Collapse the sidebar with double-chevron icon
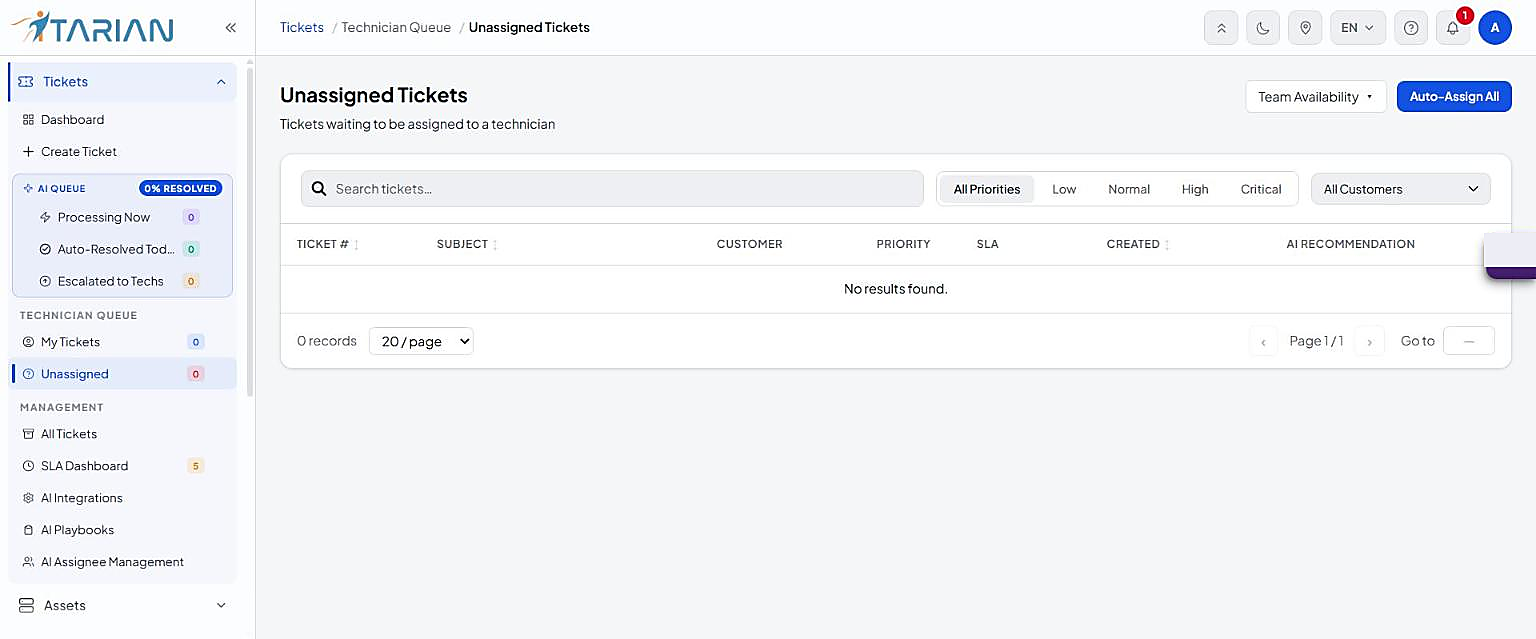The image size is (1536, 639). (231, 28)
